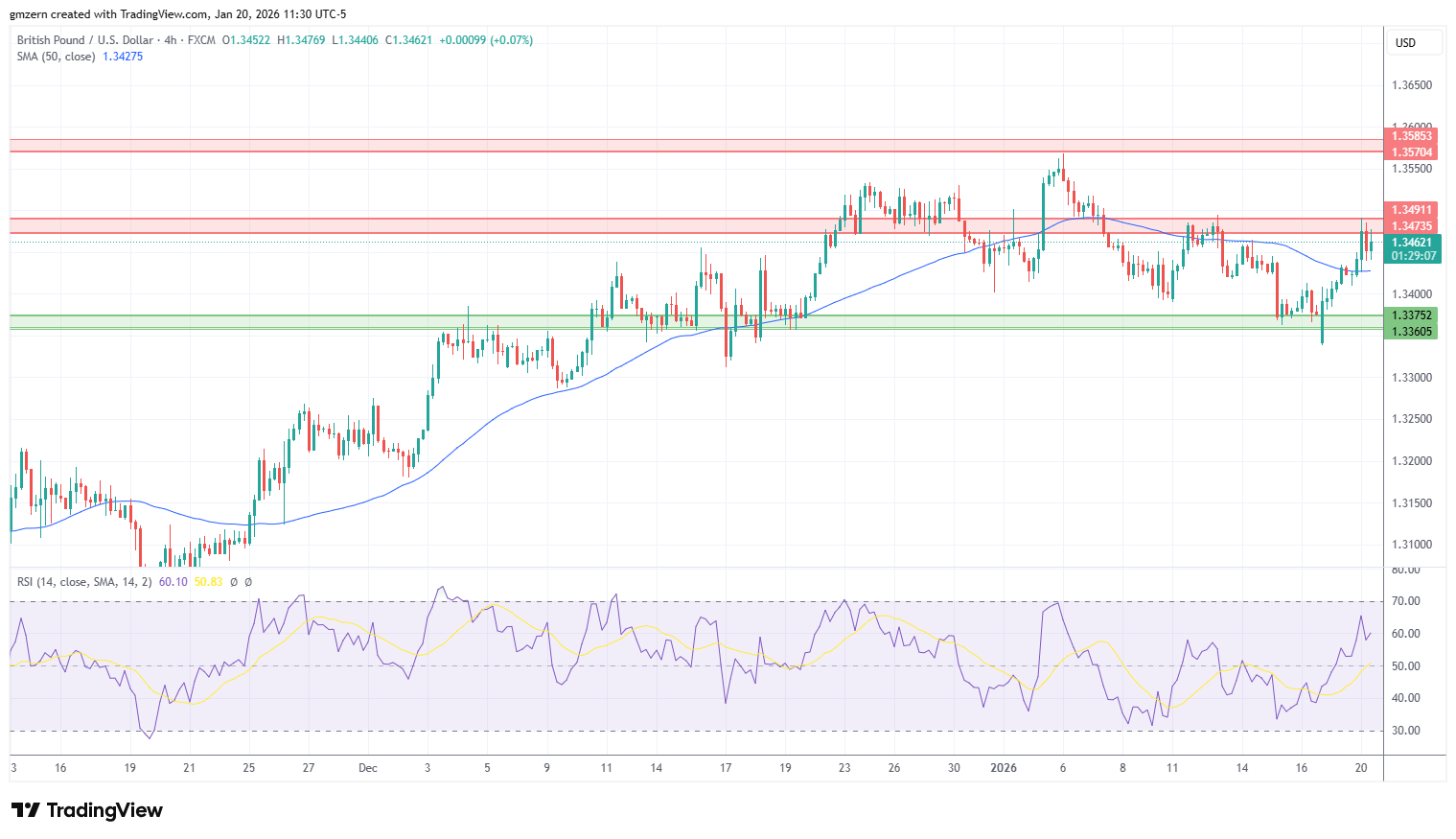Click the TradingView logo at the bottom
The width and height of the screenshot is (1456, 839).
pyautogui.click(x=87, y=810)
